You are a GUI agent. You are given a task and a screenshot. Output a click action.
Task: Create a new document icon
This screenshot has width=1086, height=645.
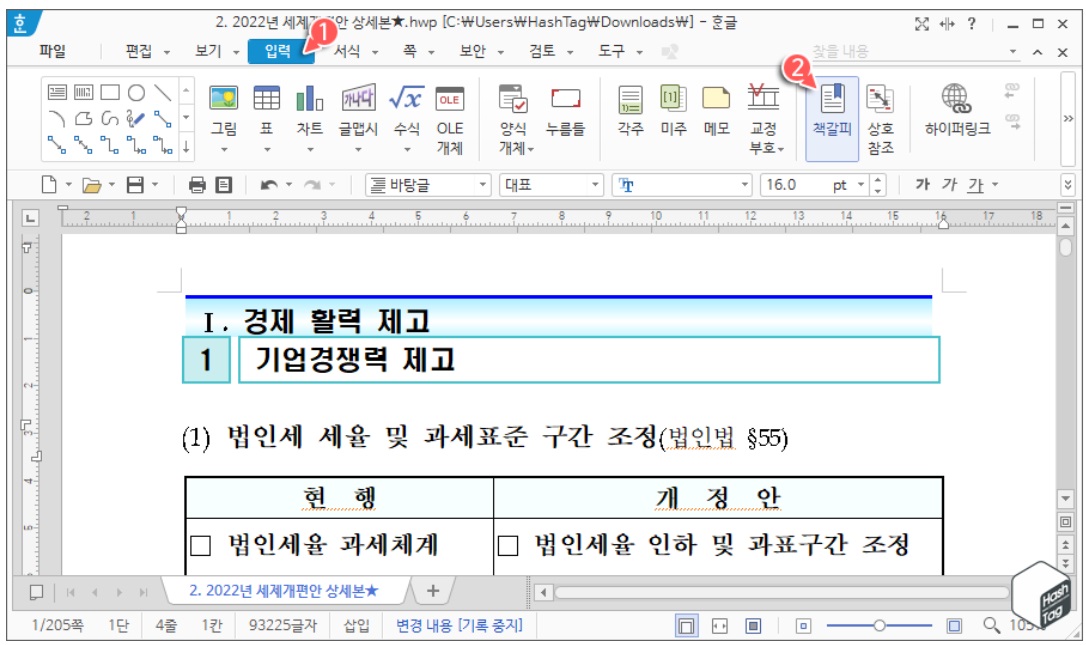pos(49,184)
